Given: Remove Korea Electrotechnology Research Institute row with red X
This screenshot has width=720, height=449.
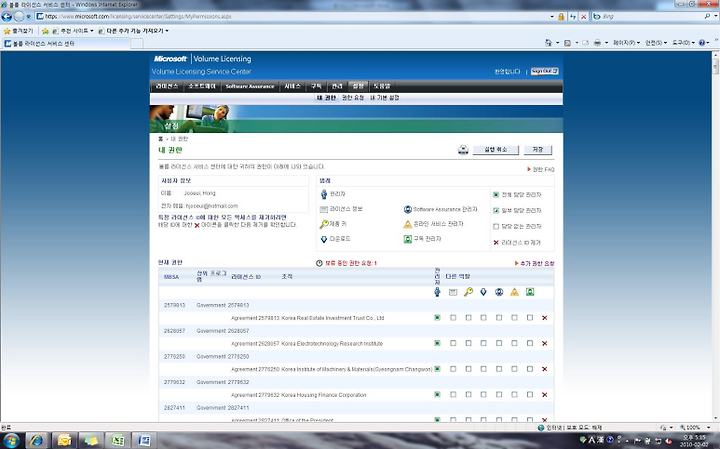Looking at the screenshot, I should [x=545, y=343].
